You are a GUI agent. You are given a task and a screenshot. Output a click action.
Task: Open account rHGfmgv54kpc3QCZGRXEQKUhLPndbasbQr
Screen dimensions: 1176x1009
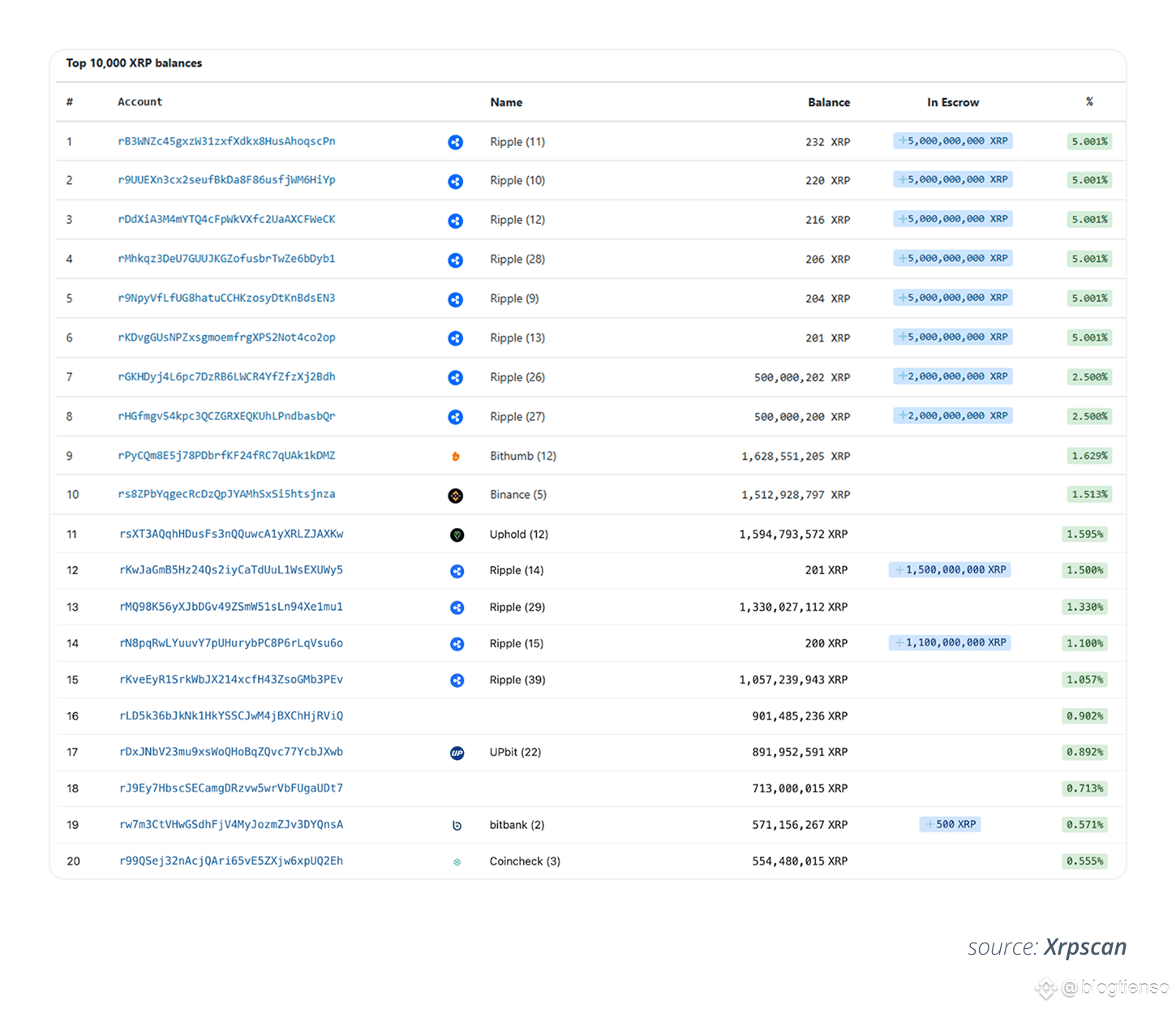[227, 416]
